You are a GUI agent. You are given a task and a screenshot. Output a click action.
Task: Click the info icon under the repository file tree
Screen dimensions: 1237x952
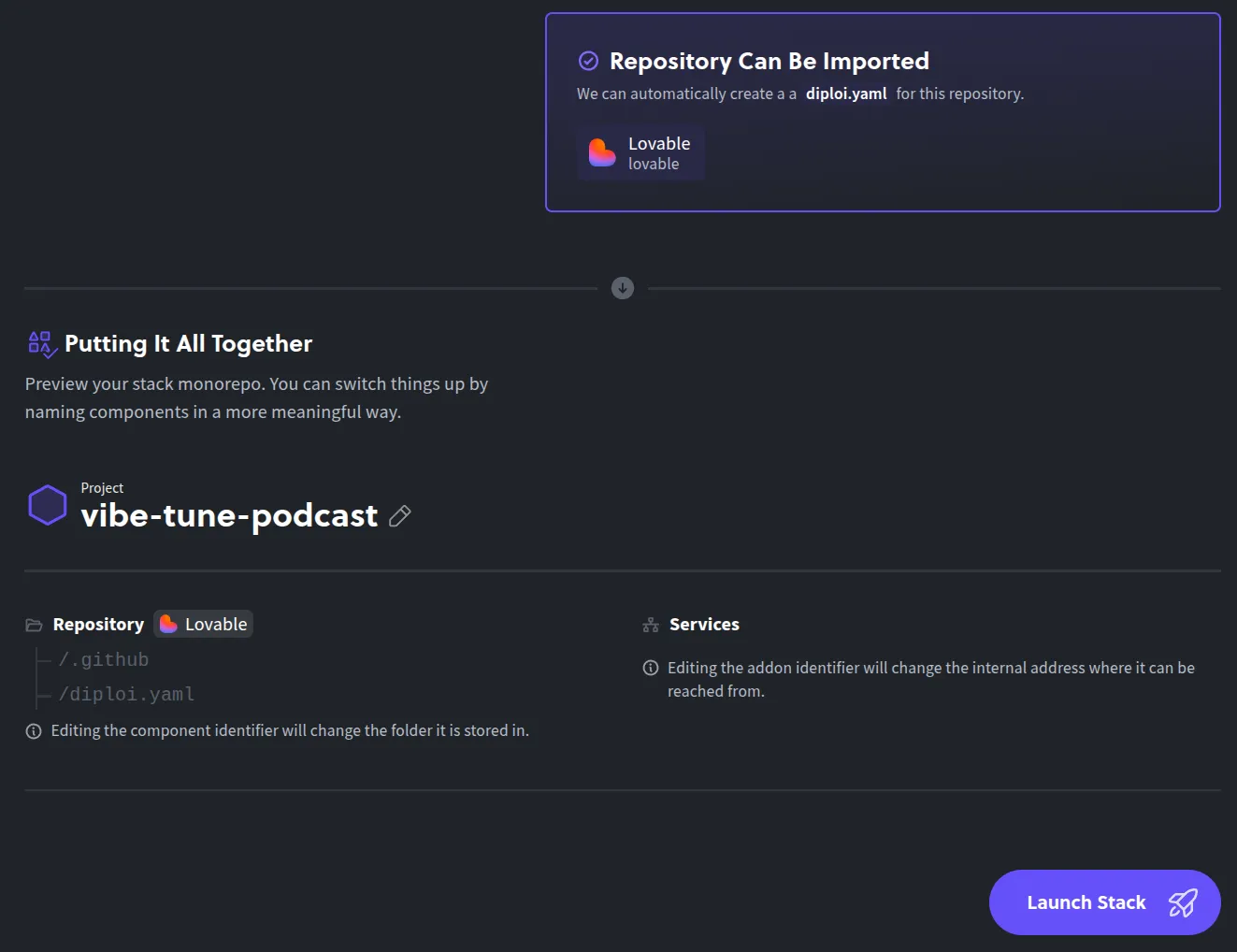pyautogui.click(x=34, y=730)
